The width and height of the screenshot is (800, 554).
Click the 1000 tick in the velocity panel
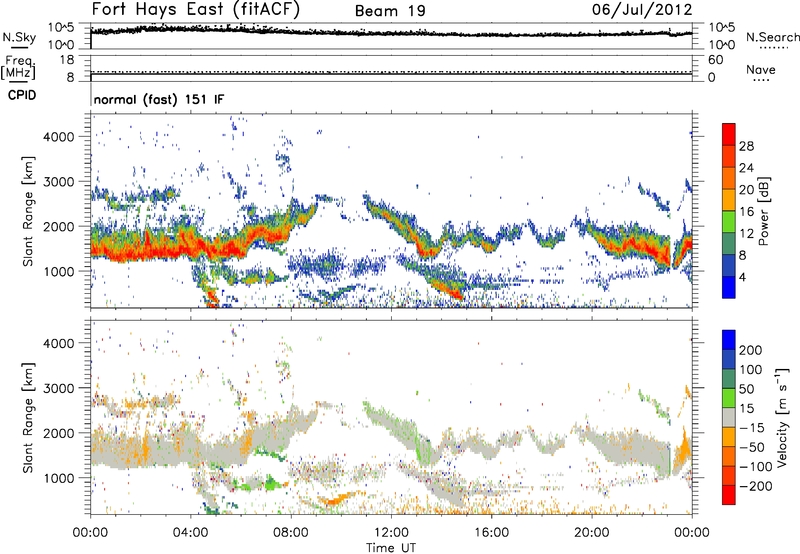[x=58, y=478]
